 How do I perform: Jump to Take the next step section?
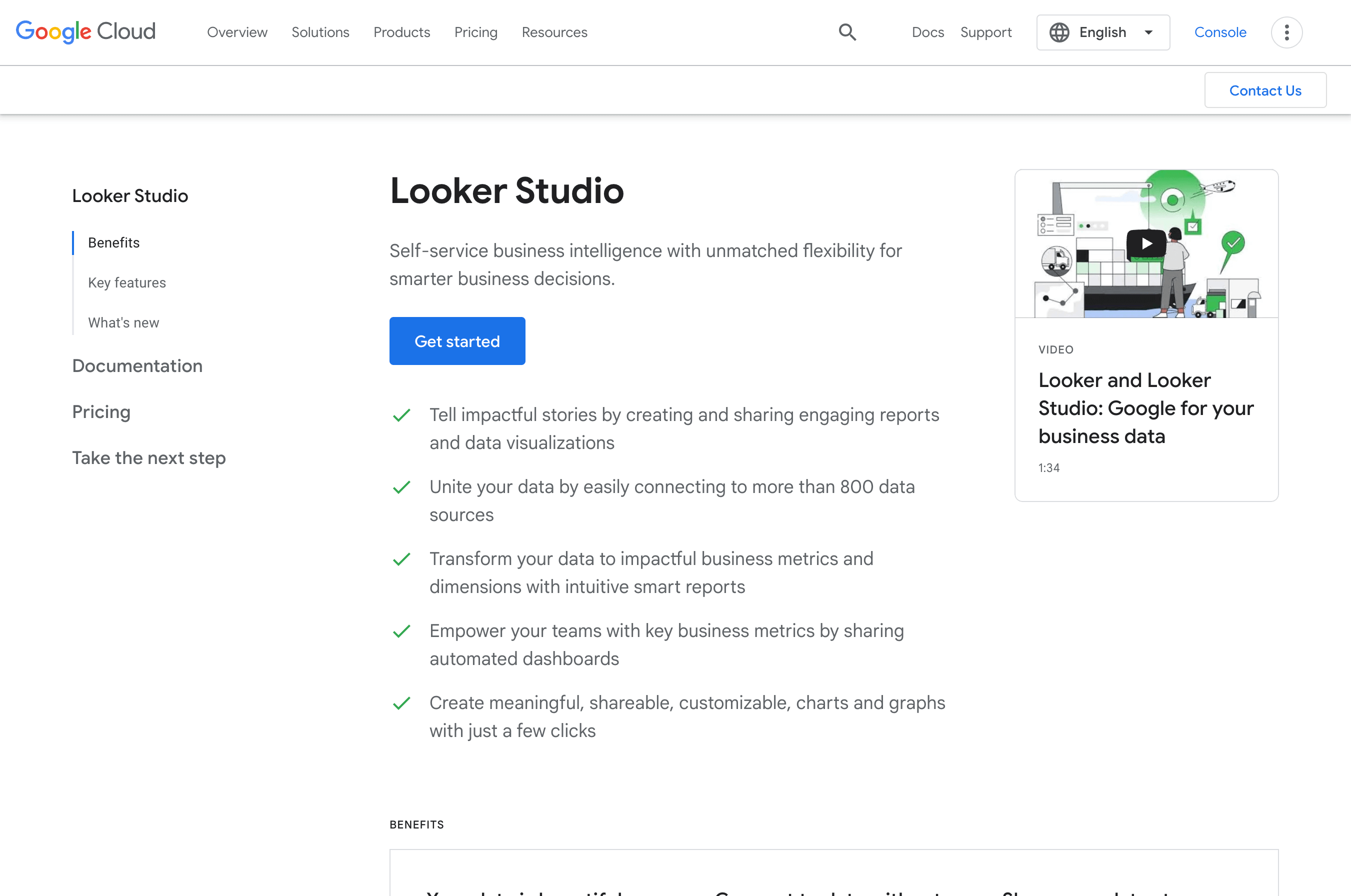tap(148, 457)
